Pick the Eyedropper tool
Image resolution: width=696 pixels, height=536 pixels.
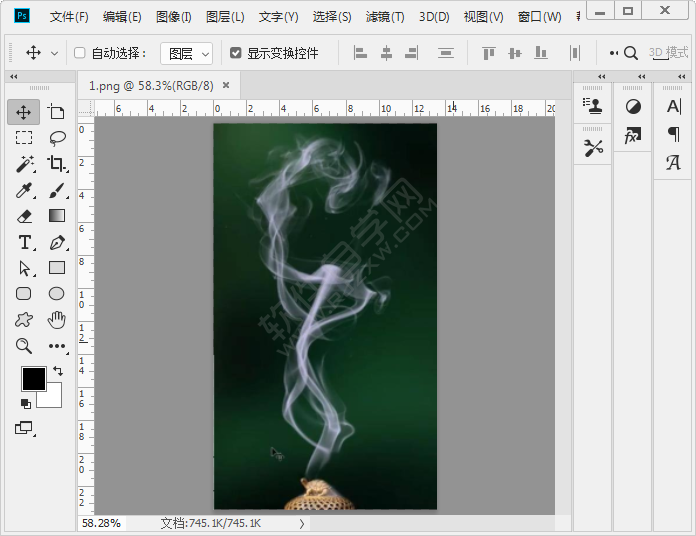coord(24,190)
